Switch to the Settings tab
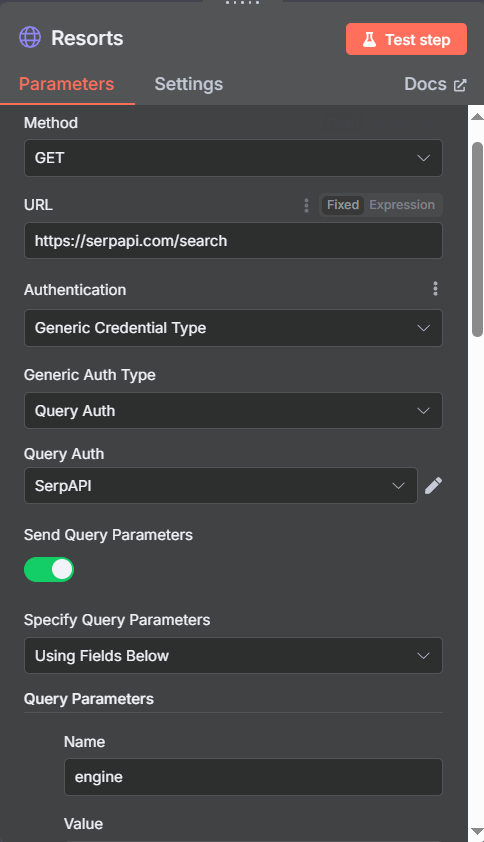Viewport: 484px width, 842px height. click(x=189, y=84)
